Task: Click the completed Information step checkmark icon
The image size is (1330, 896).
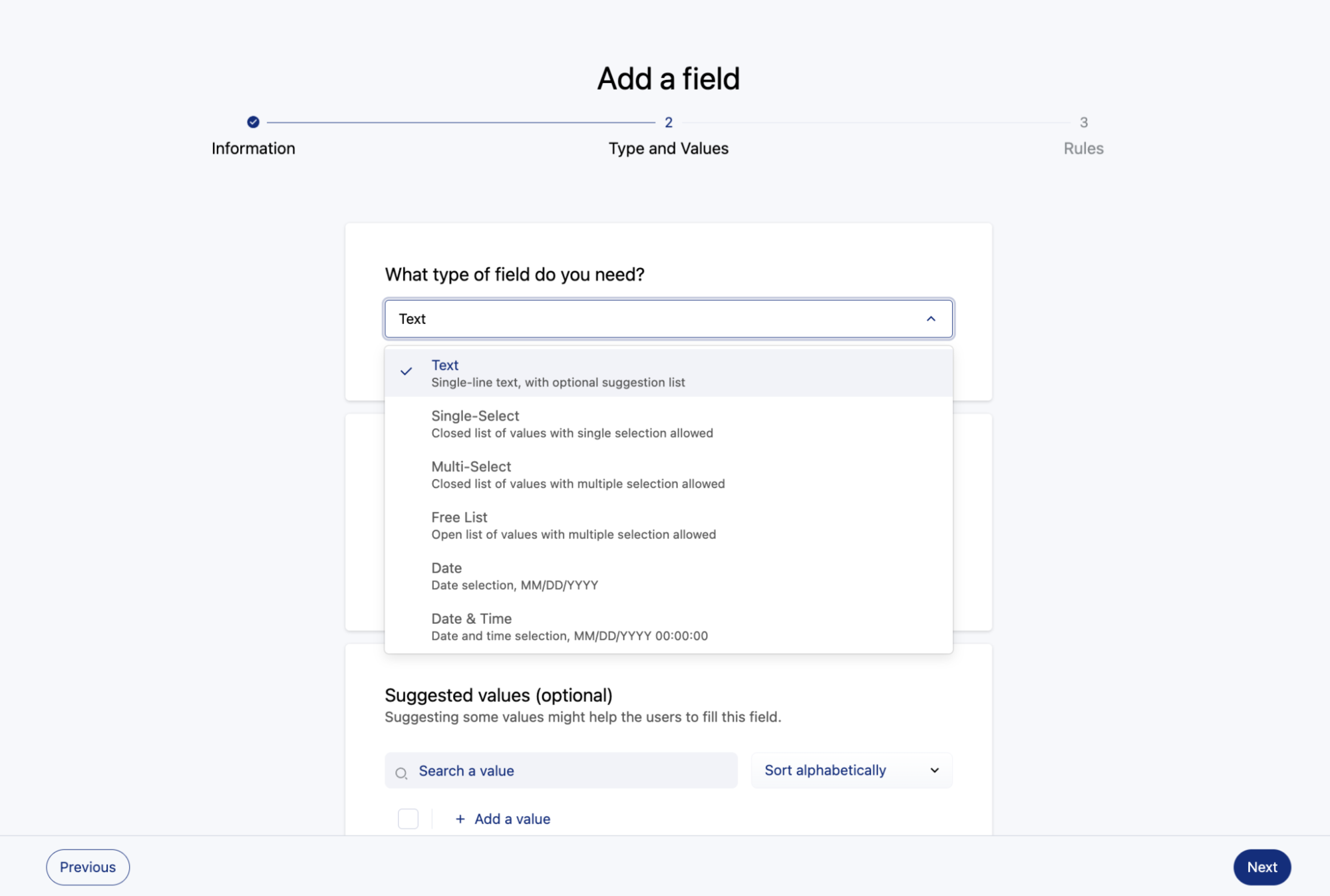Action: pos(253,122)
